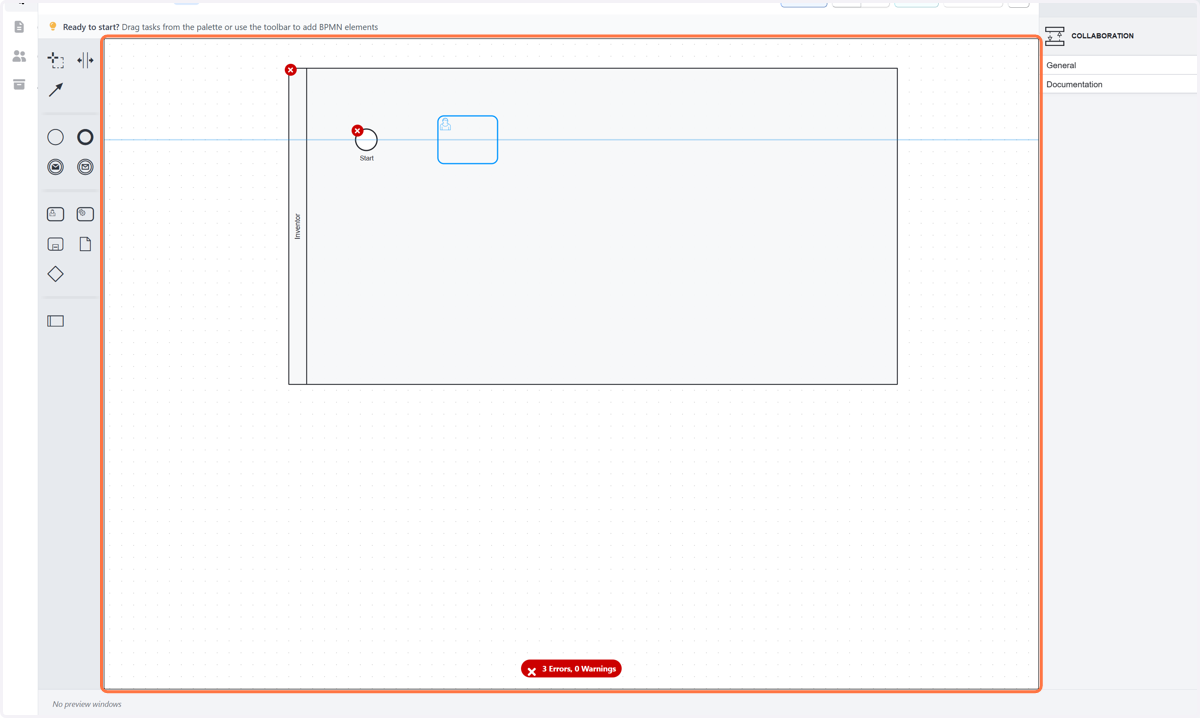
Task: Click the lightbulb hint icon
Action: pos(53,27)
